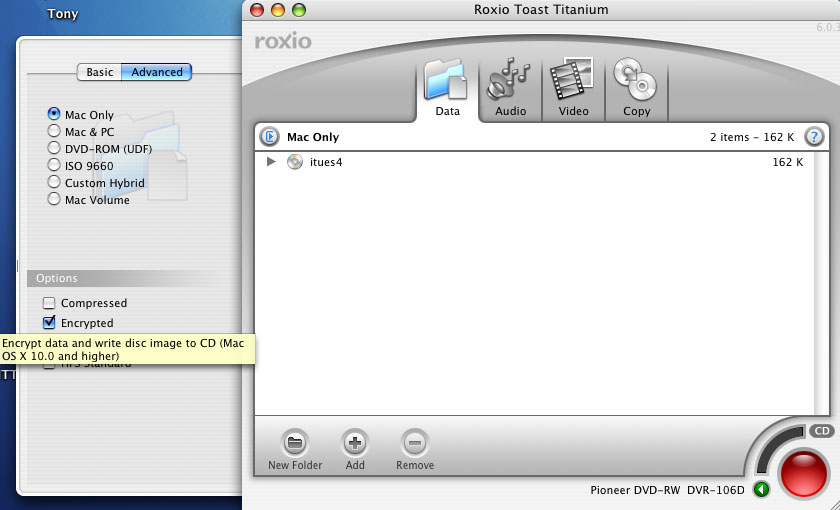This screenshot has height=510, width=840.
Task: Click the Mac Only format heading
Action: pos(313,137)
